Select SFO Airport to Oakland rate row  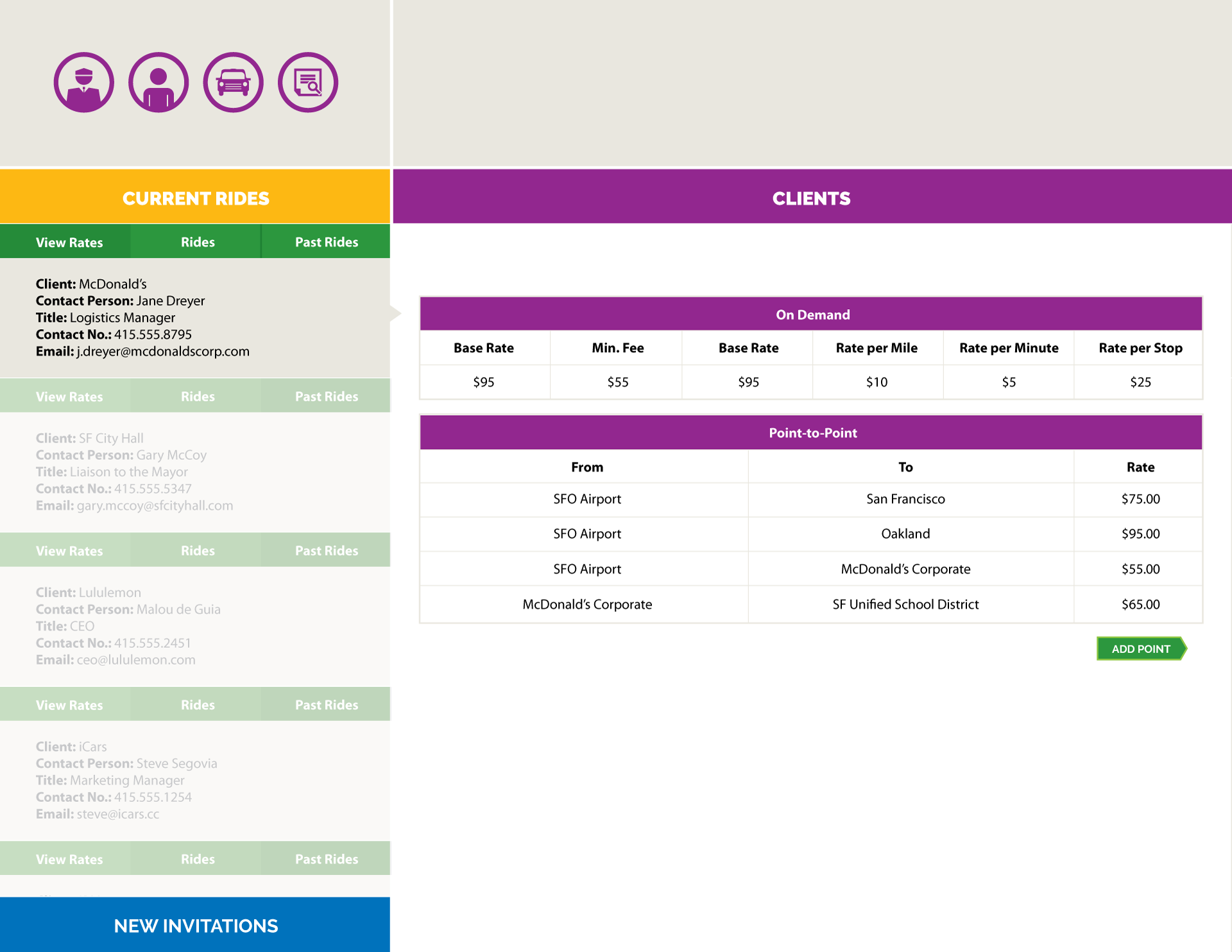810,534
